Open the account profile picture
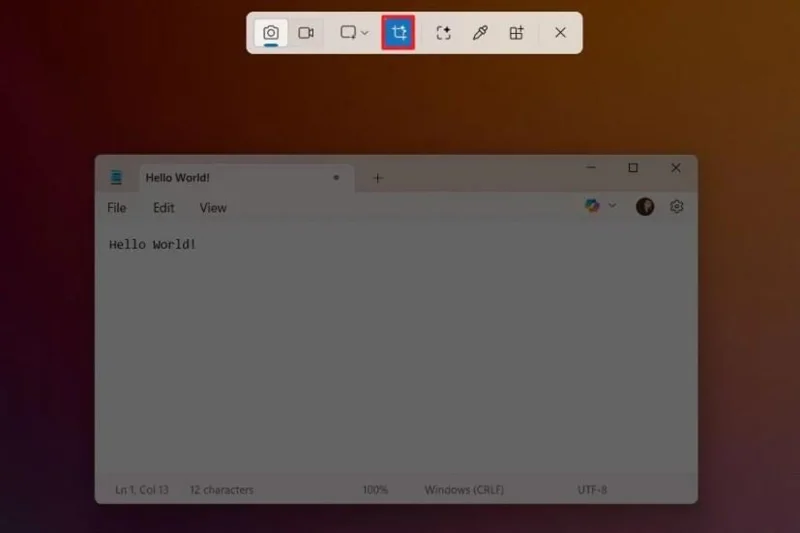The width and height of the screenshot is (800, 533). click(x=645, y=207)
